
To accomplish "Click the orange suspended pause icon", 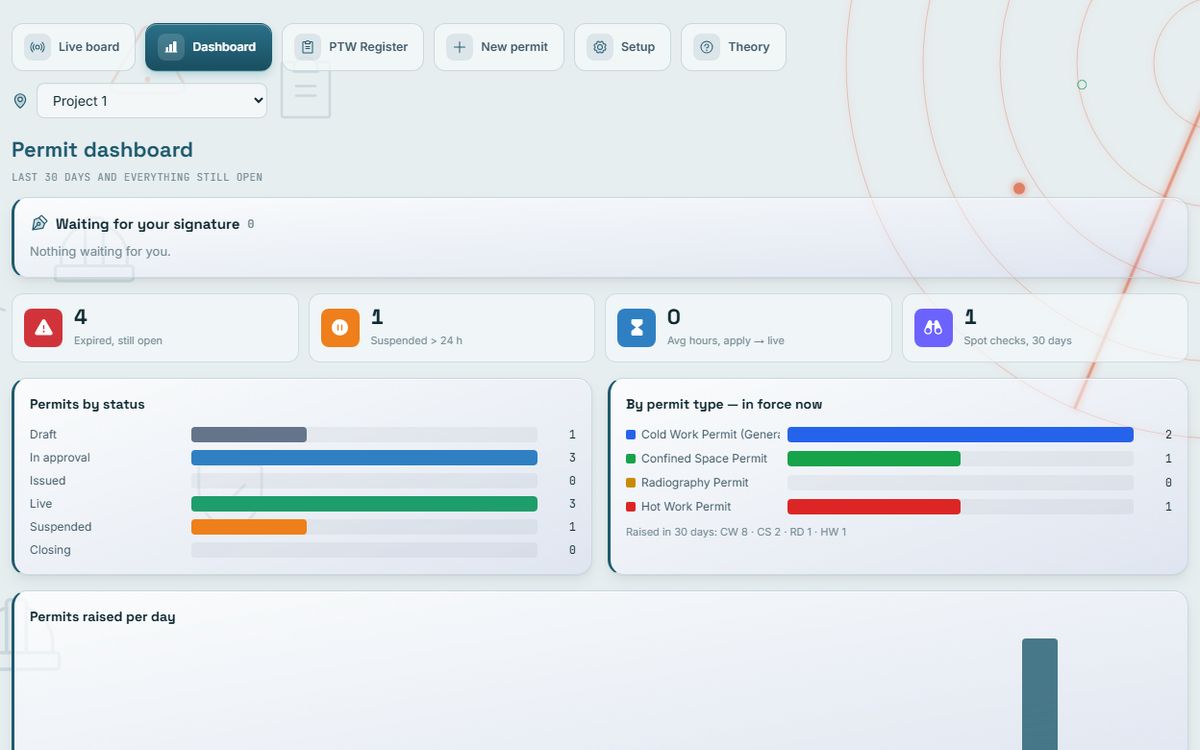I will (340, 328).
